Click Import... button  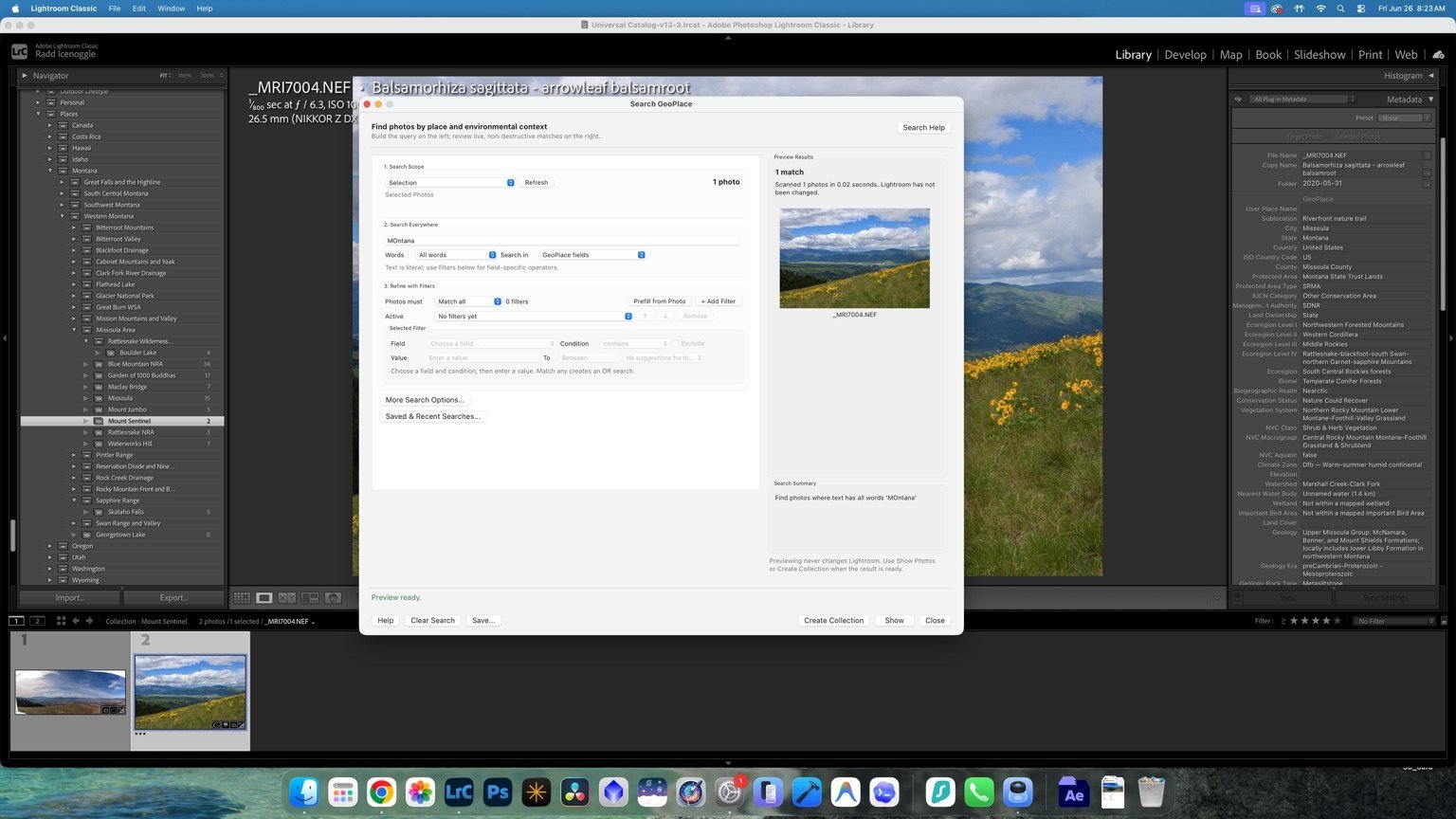coord(70,598)
